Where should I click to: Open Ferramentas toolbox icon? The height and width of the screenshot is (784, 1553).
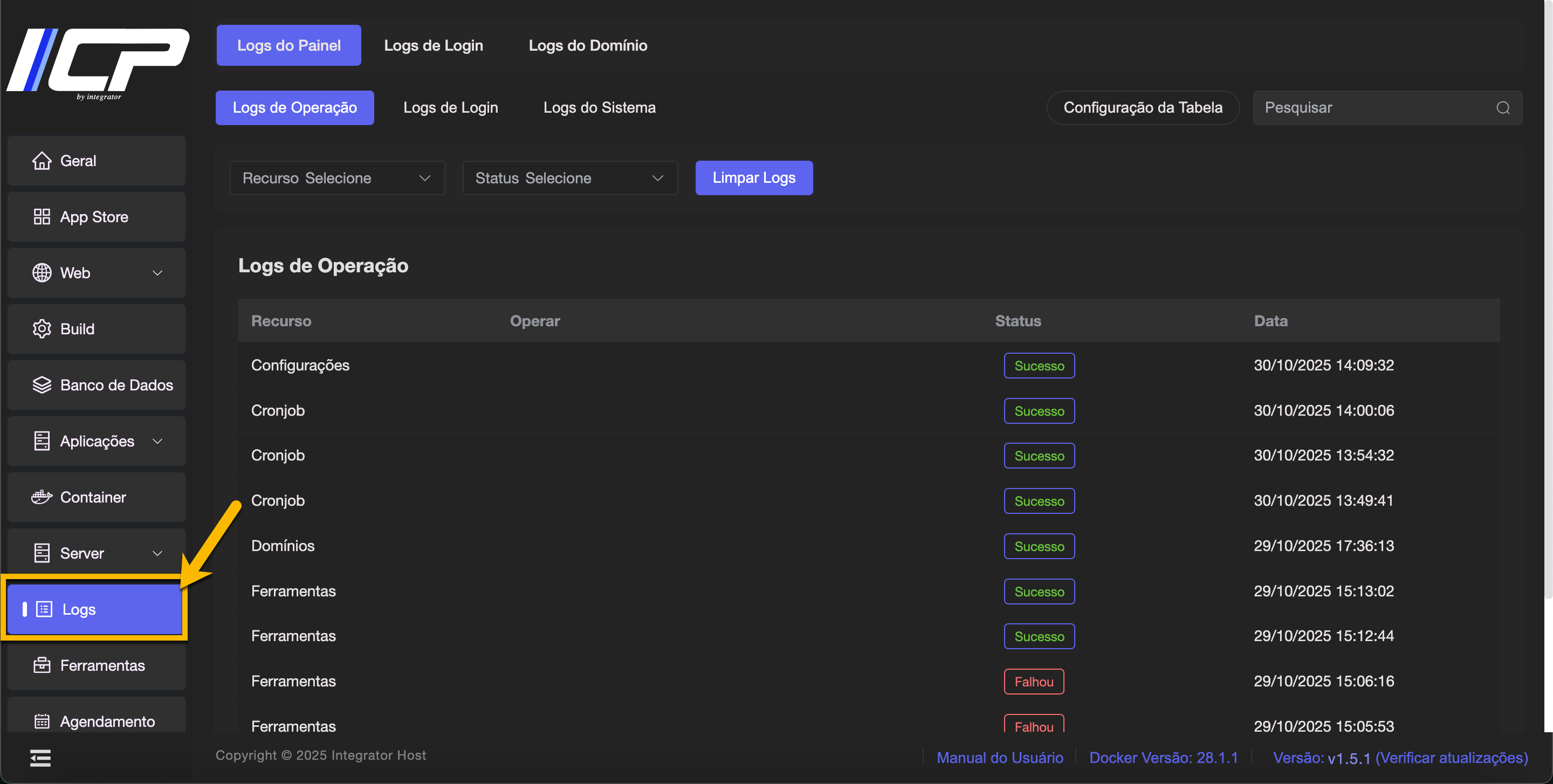[x=42, y=665]
